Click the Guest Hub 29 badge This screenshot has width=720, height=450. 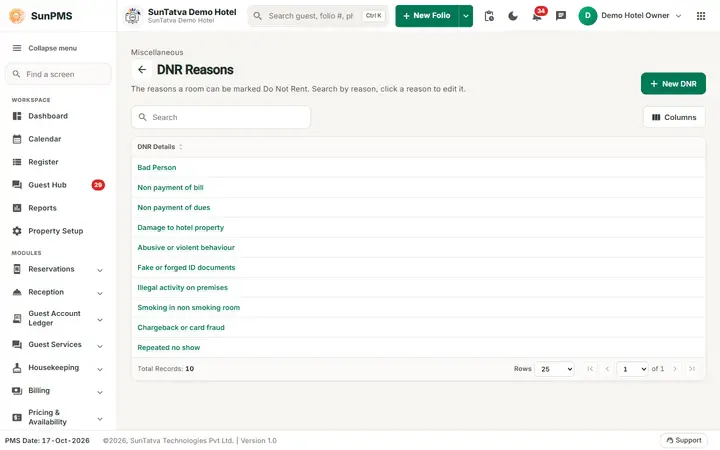98,185
